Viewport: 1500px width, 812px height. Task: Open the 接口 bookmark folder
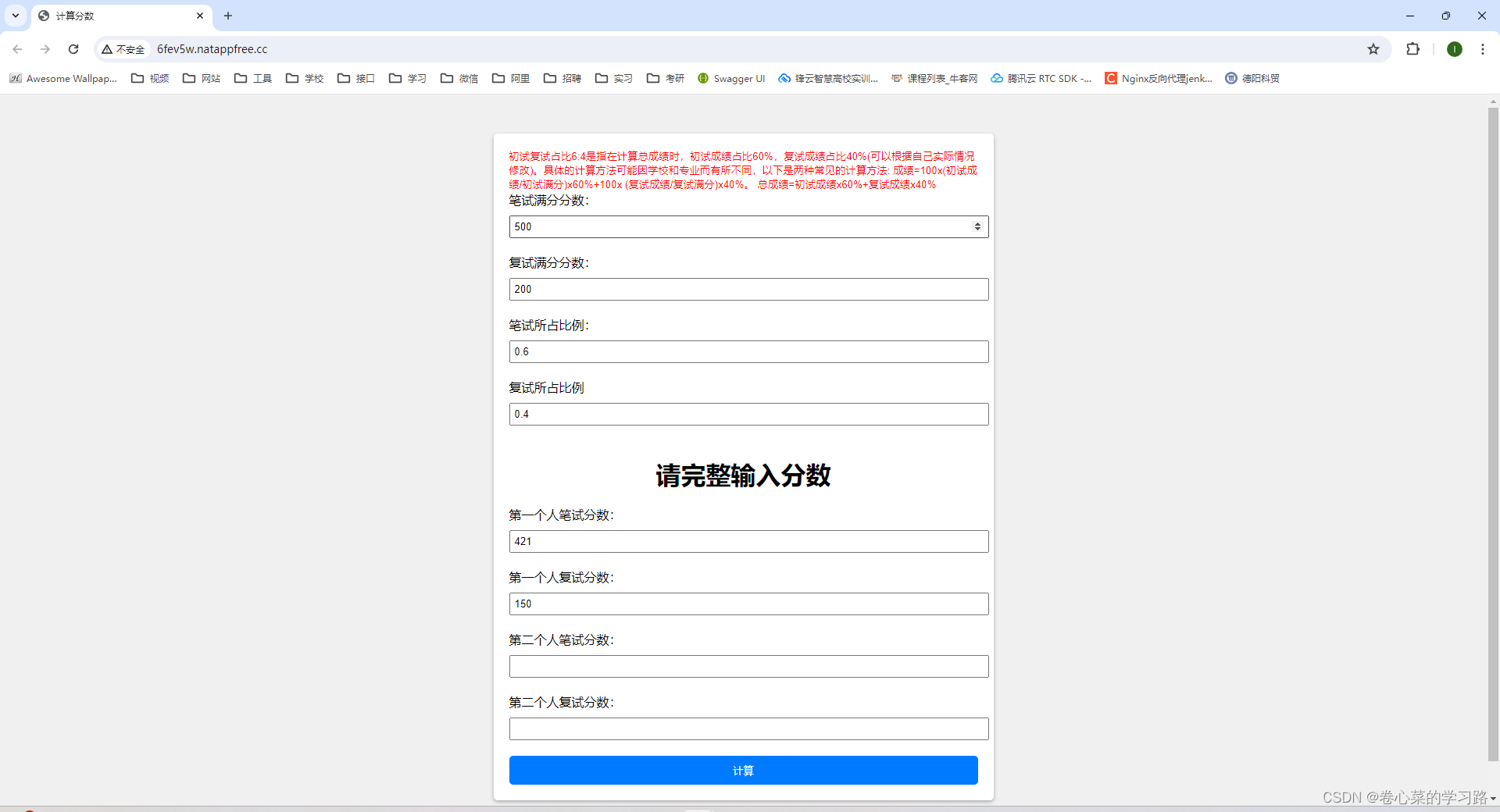coord(356,78)
